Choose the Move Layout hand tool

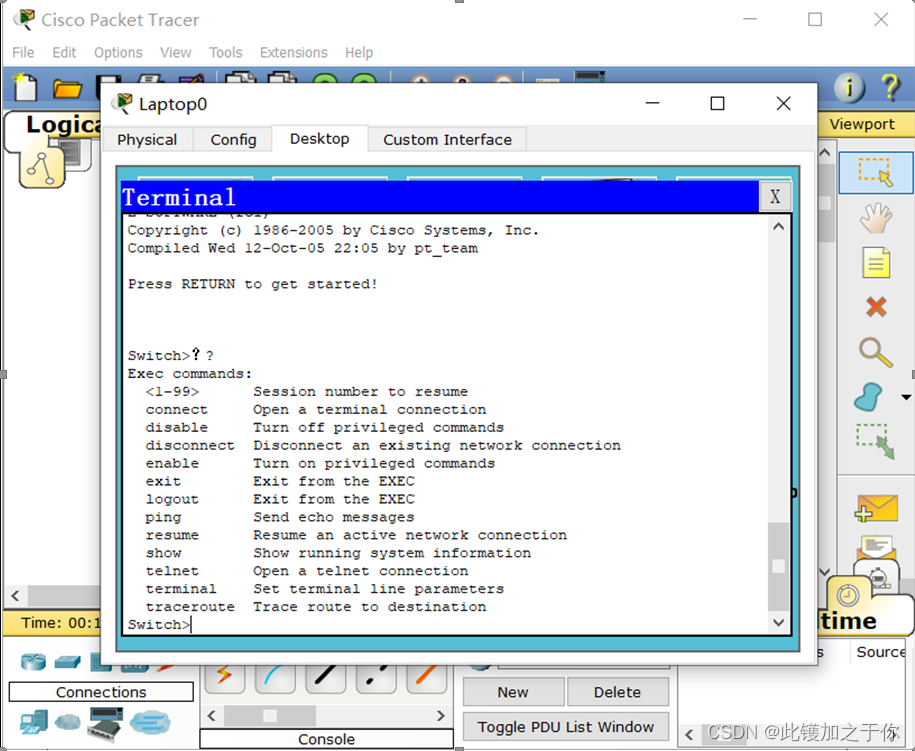875,218
